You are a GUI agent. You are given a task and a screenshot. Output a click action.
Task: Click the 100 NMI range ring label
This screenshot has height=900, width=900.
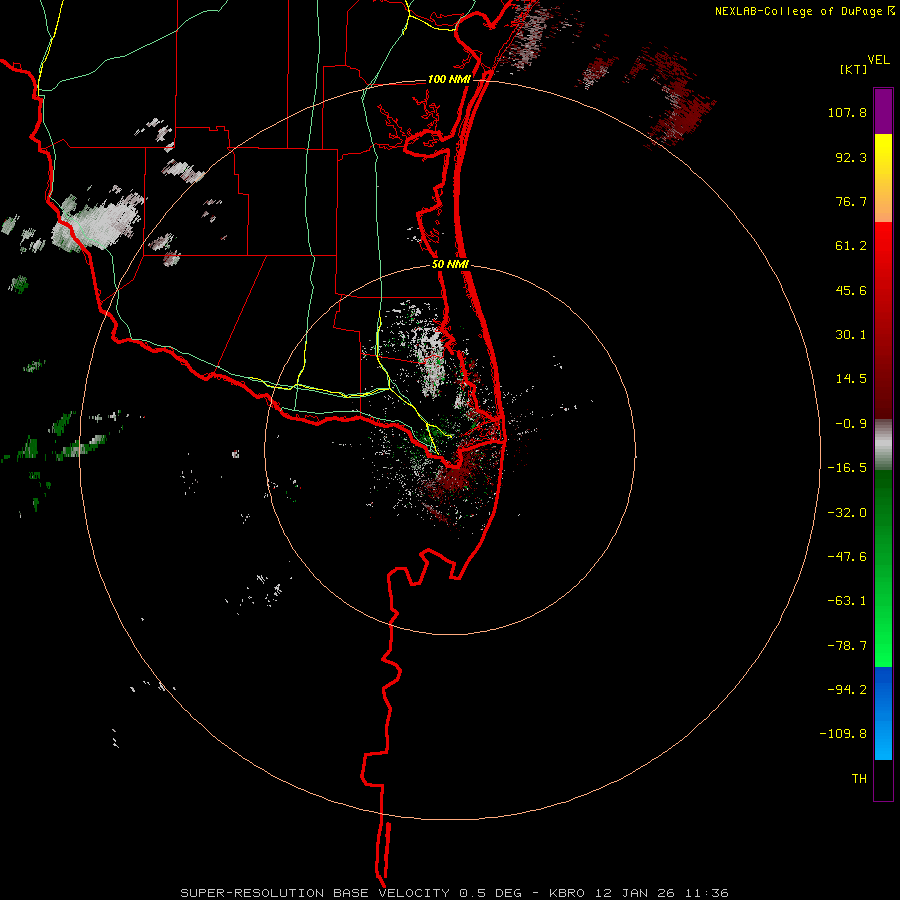coord(449,79)
